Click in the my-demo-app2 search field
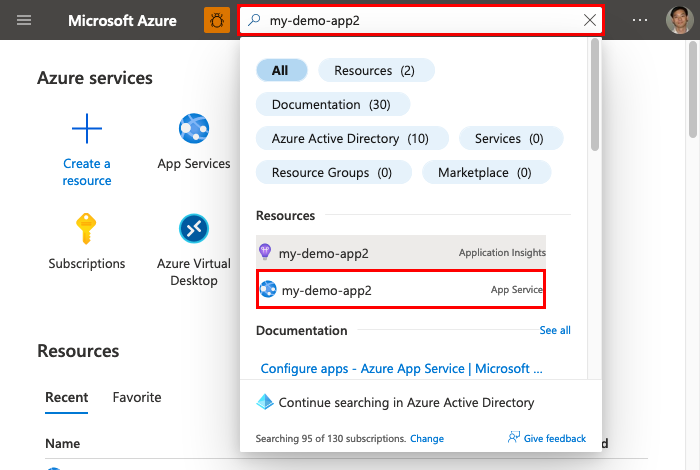 tap(420, 20)
